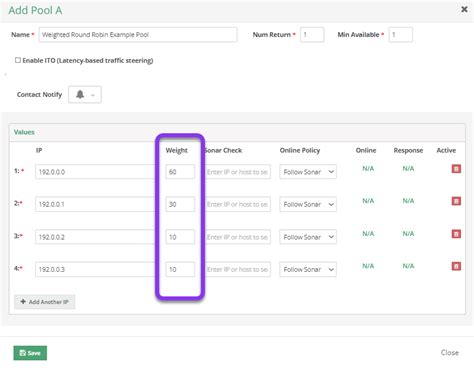The height and width of the screenshot is (368, 474).
Task: Select the IP field containing 192.0.0.3
Action: tap(95, 269)
